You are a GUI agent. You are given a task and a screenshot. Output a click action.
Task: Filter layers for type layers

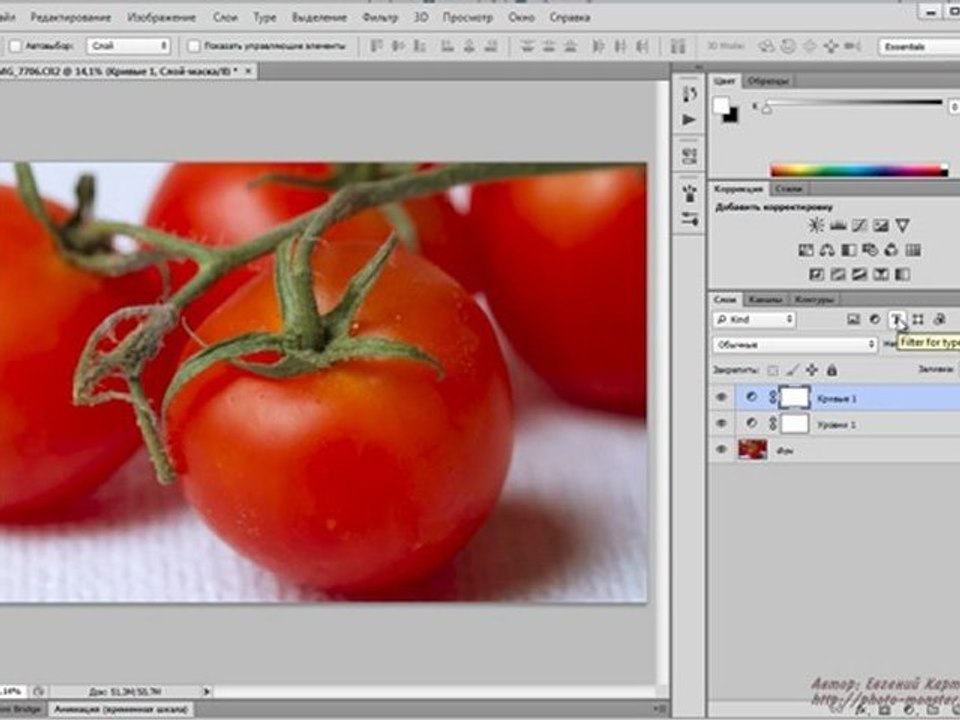click(896, 319)
